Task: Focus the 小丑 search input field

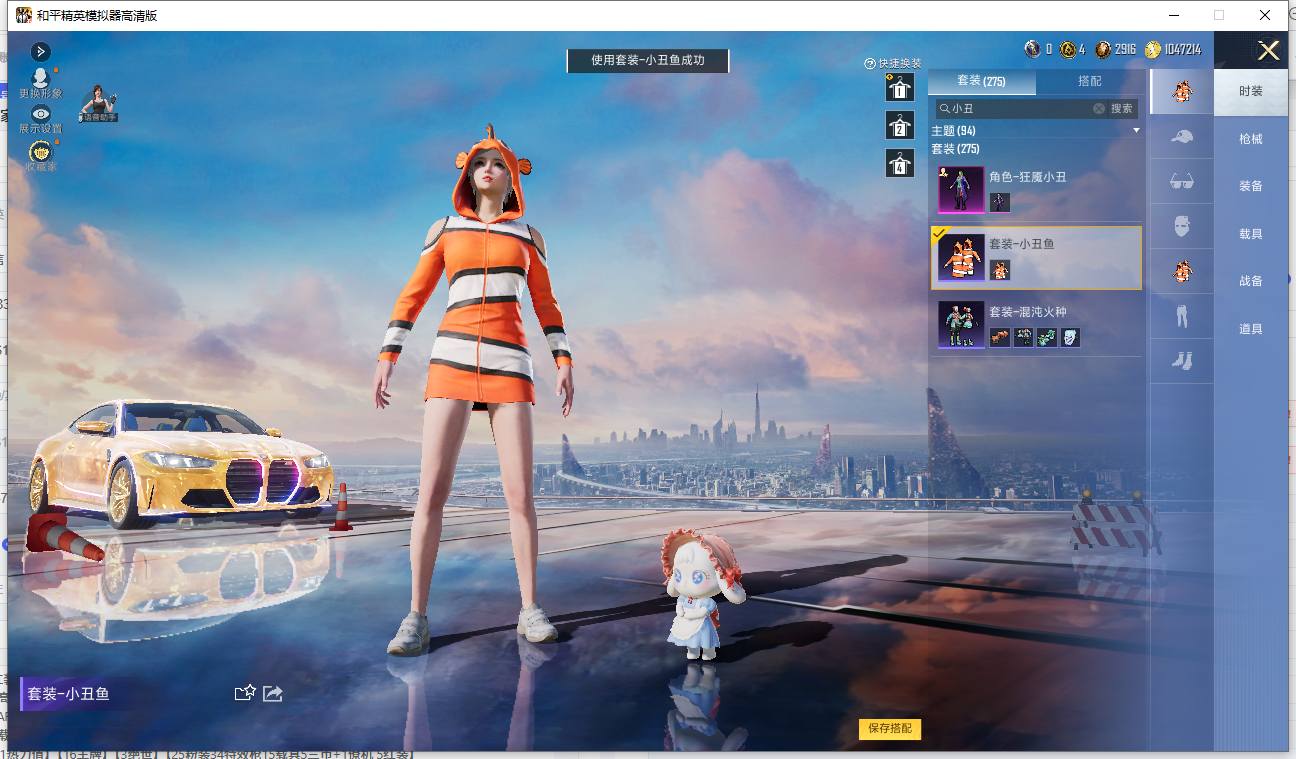Action: [1020, 108]
